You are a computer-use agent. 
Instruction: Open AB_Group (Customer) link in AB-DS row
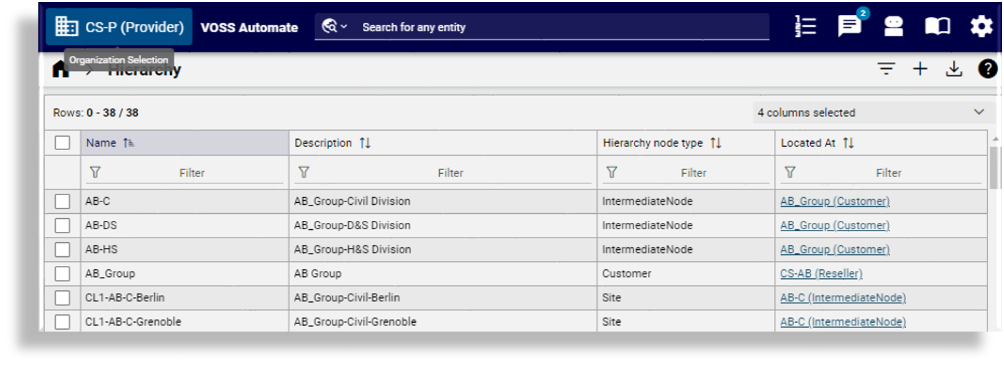835,225
